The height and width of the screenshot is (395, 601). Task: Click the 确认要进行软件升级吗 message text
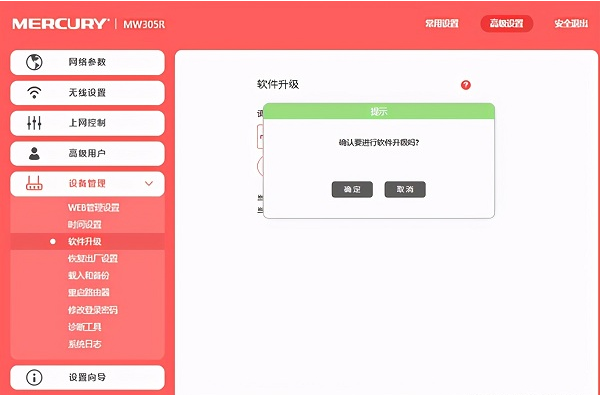click(379, 143)
